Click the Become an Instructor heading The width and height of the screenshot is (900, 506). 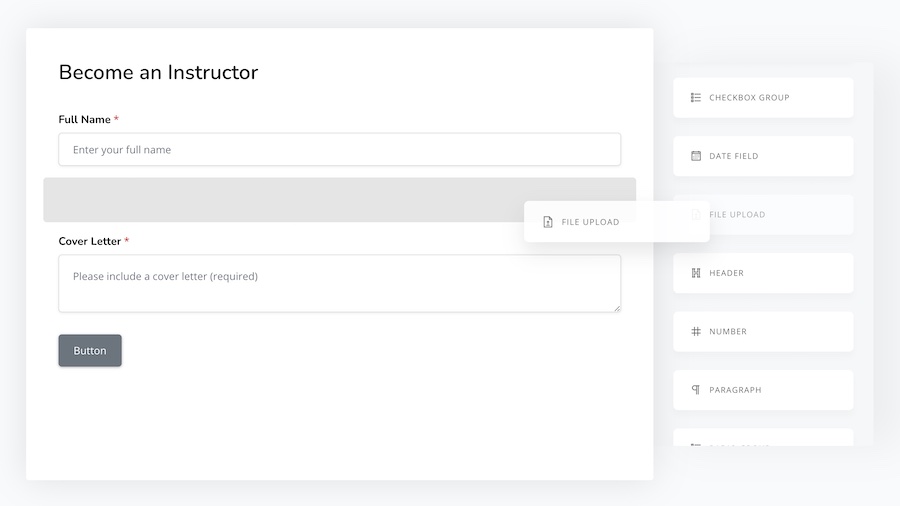point(158,72)
